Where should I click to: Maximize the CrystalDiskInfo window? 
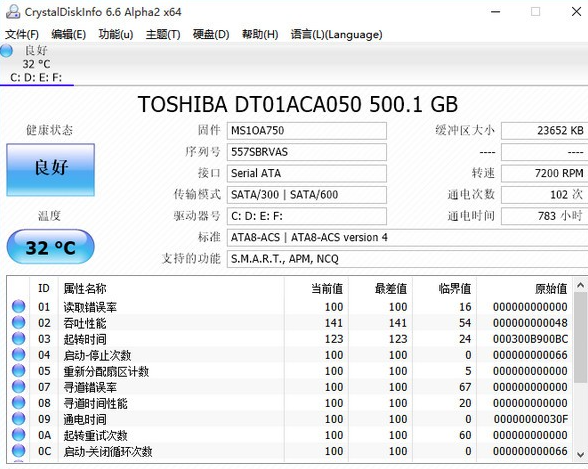pos(536,12)
